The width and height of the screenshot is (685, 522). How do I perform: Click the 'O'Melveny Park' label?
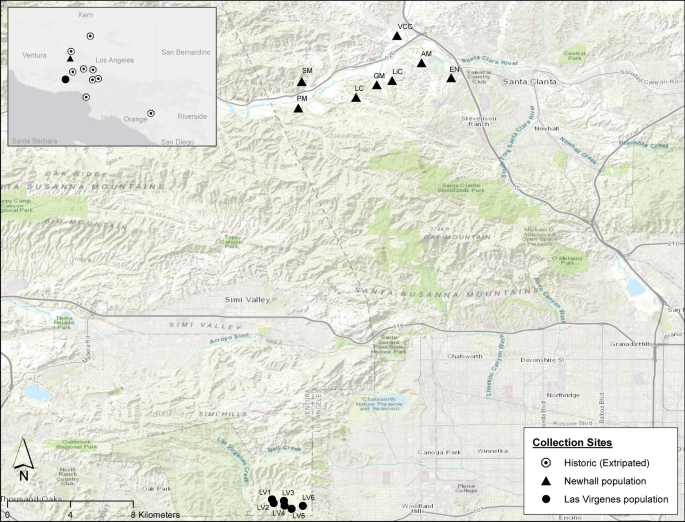point(567,260)
